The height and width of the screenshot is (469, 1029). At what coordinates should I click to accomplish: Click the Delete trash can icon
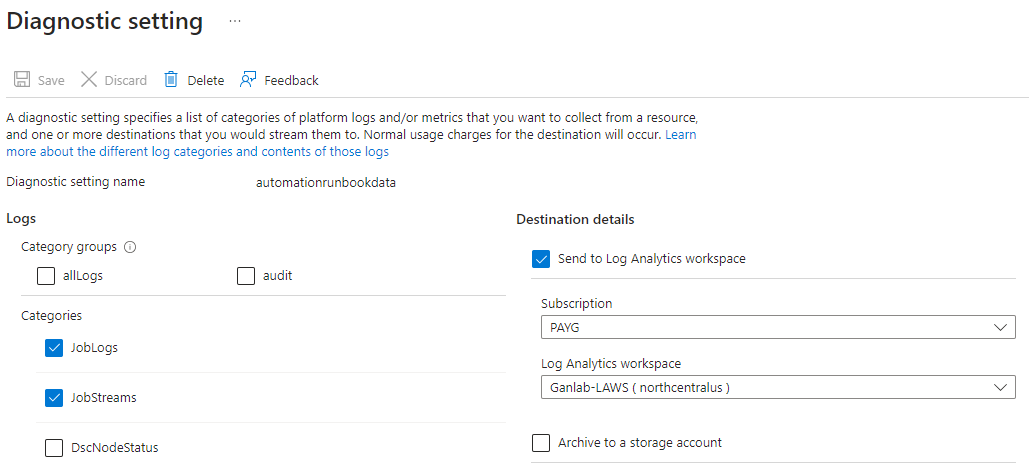(x=171, y=80)
